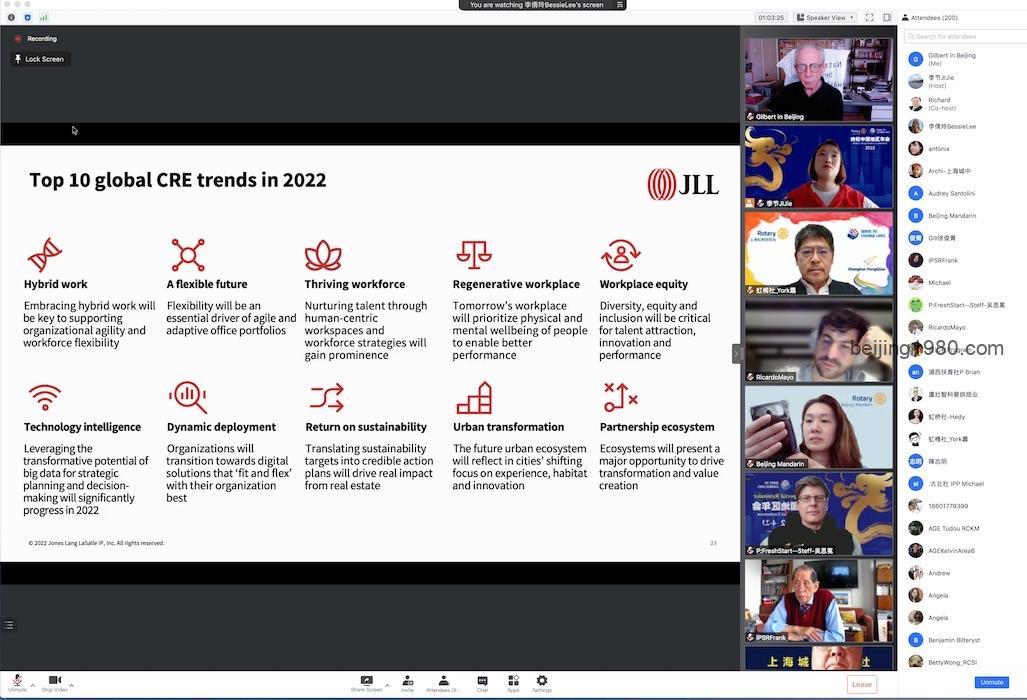Open the Share Screen control
Screen dimensions: 1027x700
click(x=367, y=683)
